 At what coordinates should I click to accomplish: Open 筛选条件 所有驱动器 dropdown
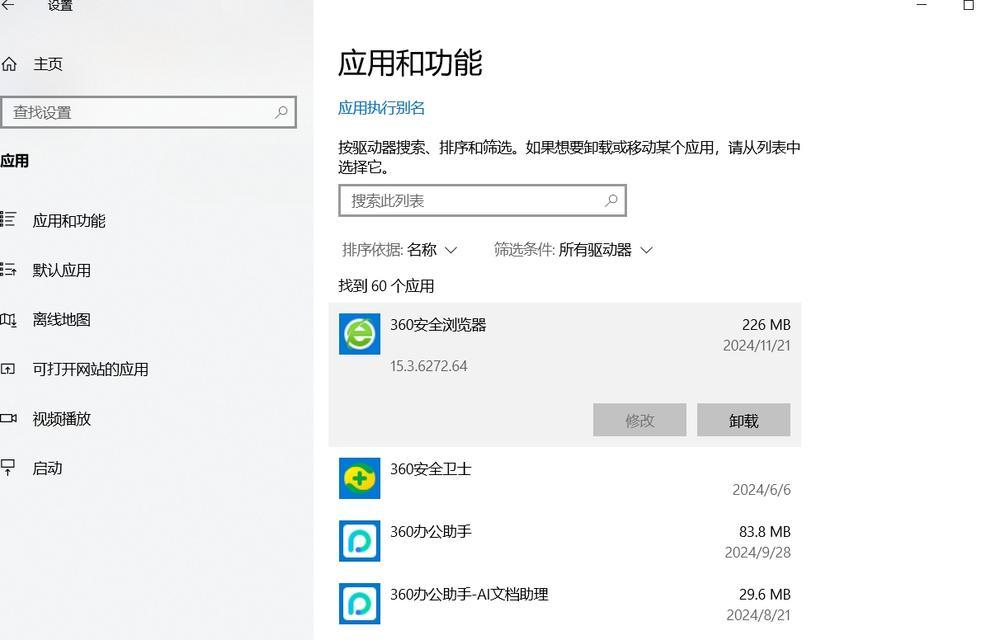[x=573, y=249]
